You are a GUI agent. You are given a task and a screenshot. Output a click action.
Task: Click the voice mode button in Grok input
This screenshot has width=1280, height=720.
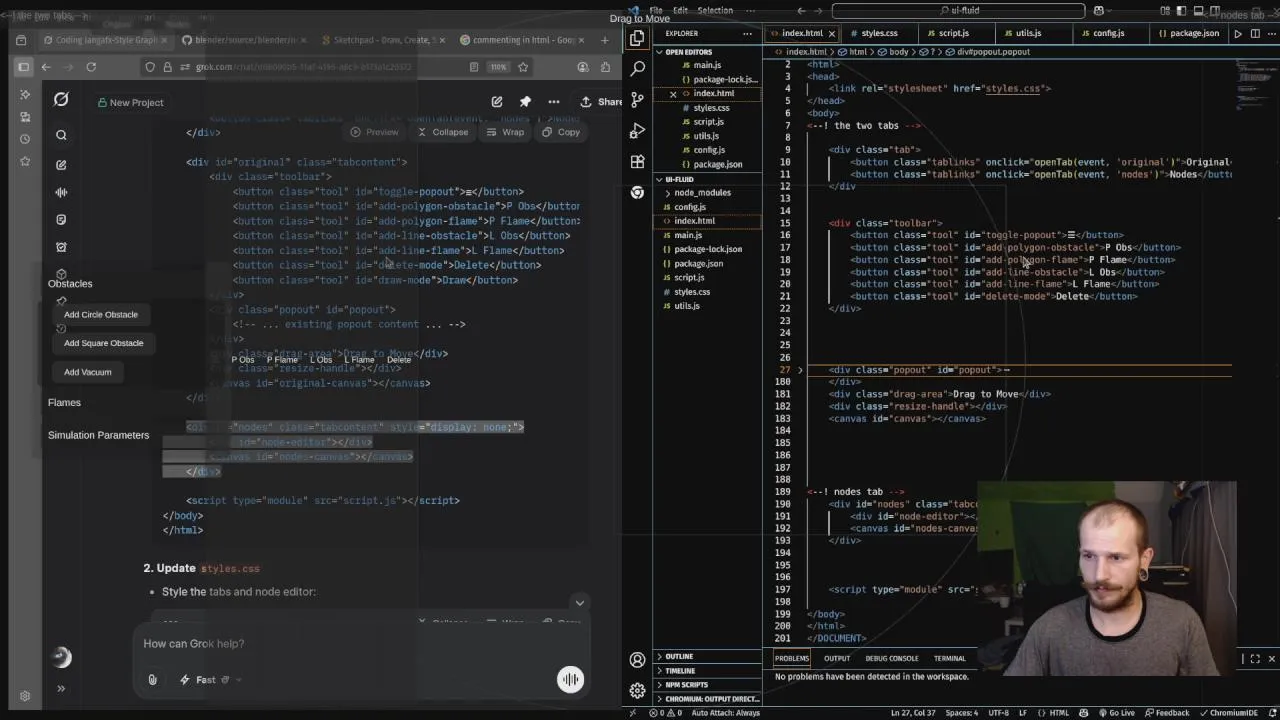point(570,679)
